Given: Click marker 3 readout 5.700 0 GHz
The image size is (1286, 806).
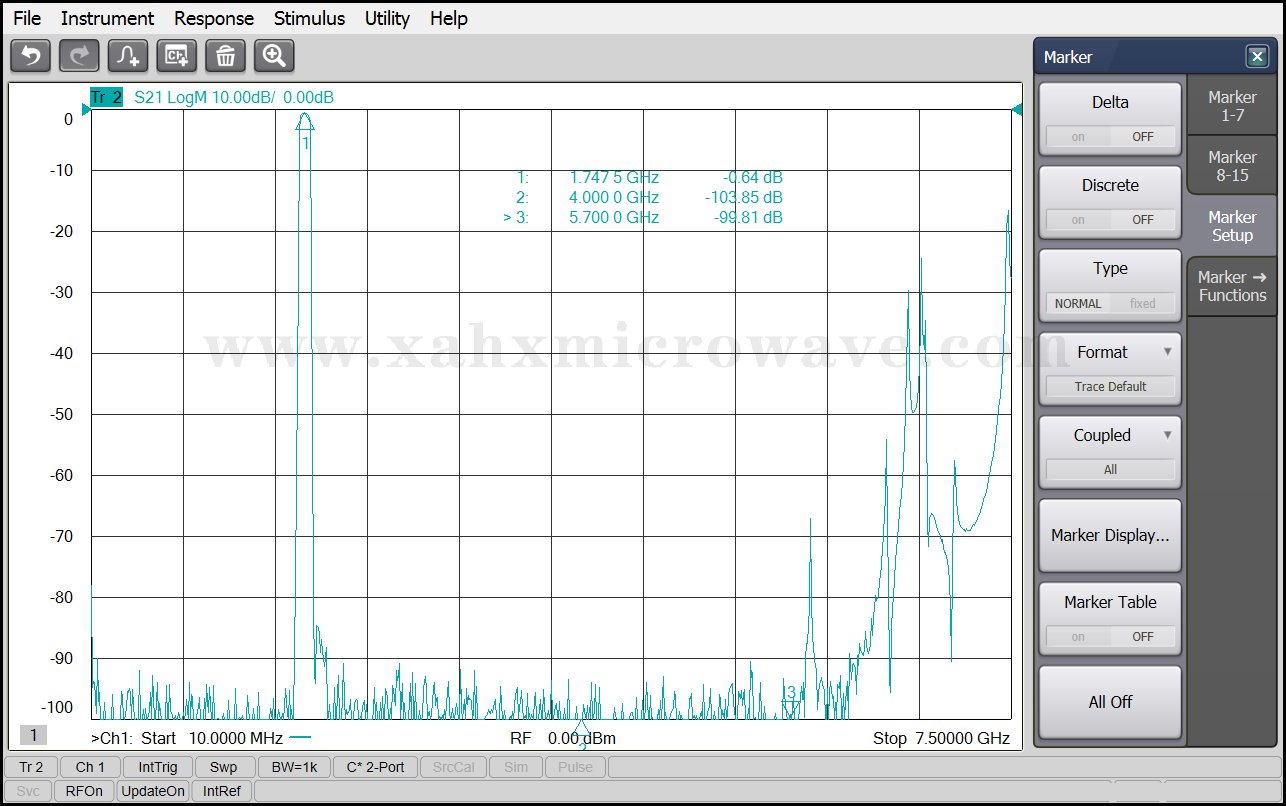Looking at the screenshot, I should pyautogui.click(x=614, y=217).
